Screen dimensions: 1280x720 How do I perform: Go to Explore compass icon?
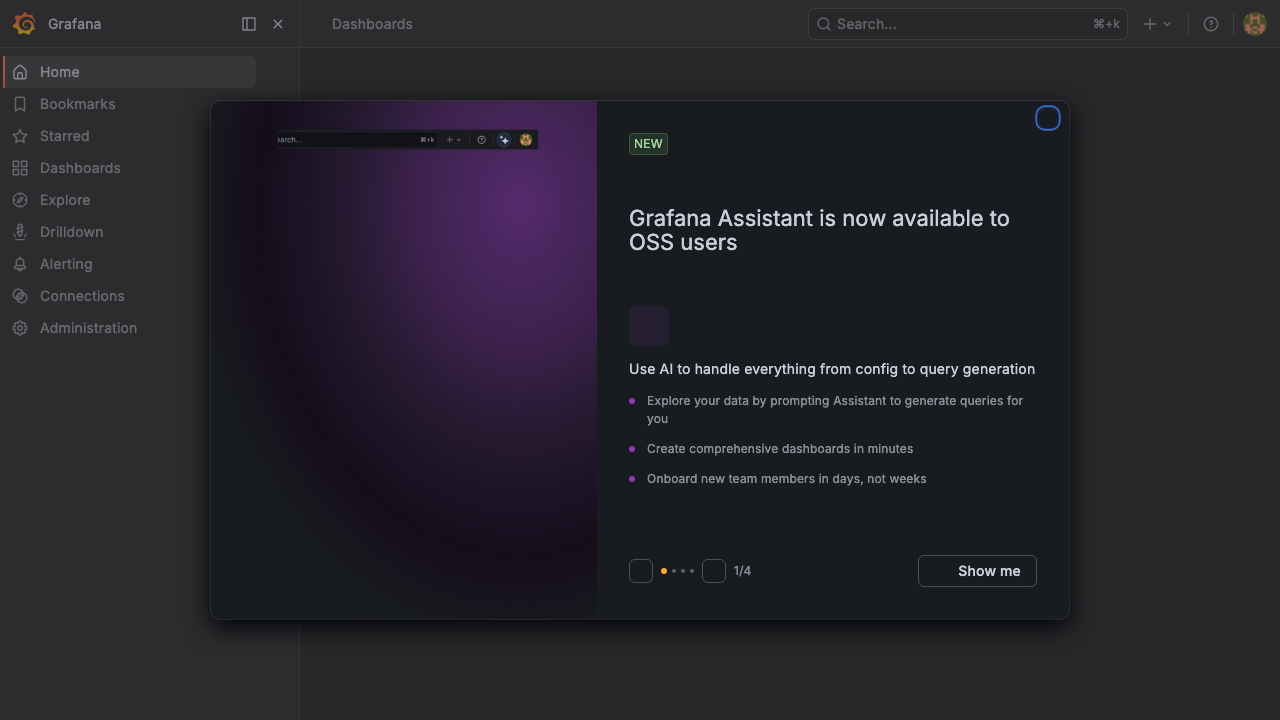20,200
